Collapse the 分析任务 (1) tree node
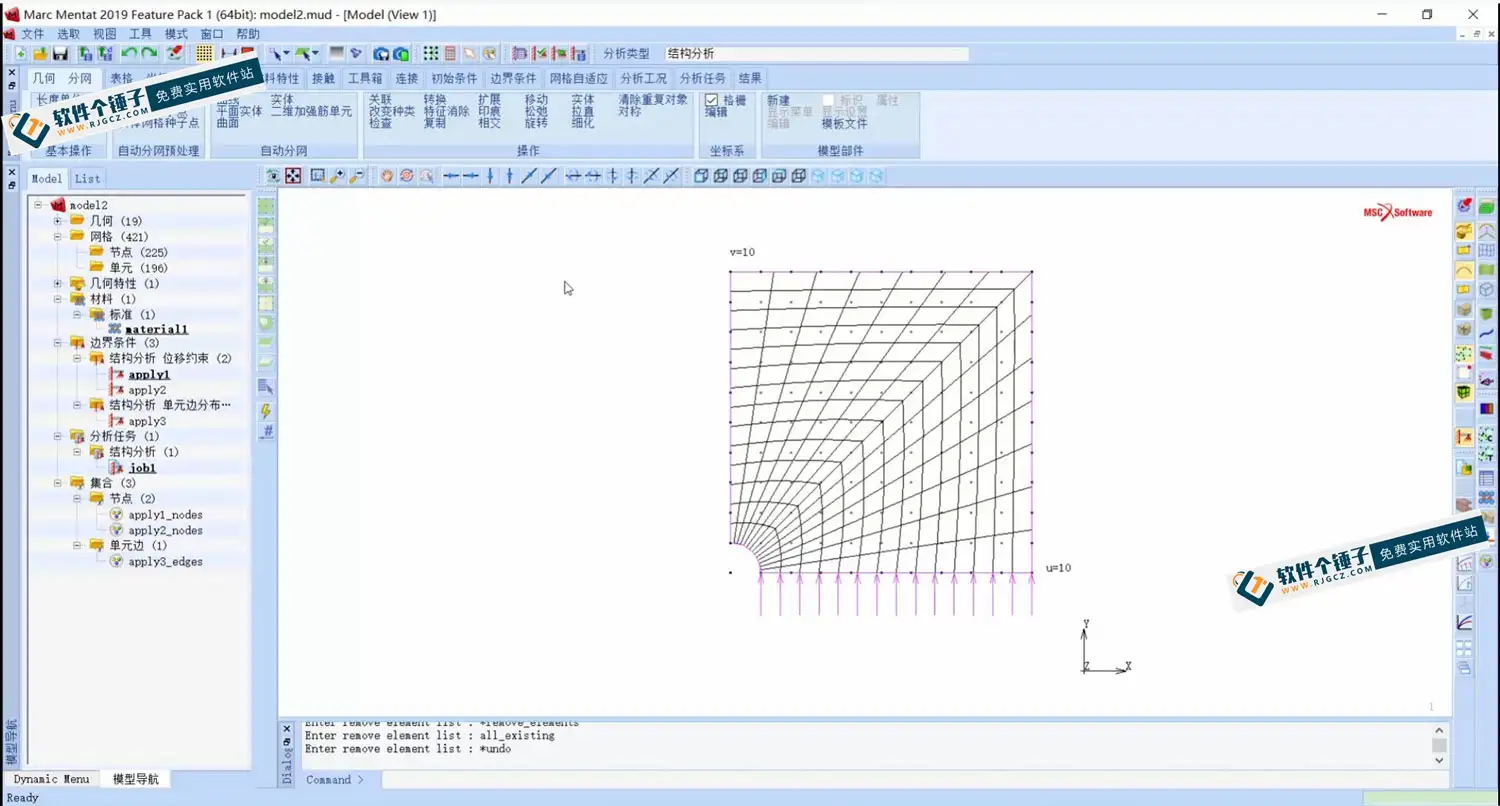Viewport: 1500px width, 806px height. pos(58,437)
